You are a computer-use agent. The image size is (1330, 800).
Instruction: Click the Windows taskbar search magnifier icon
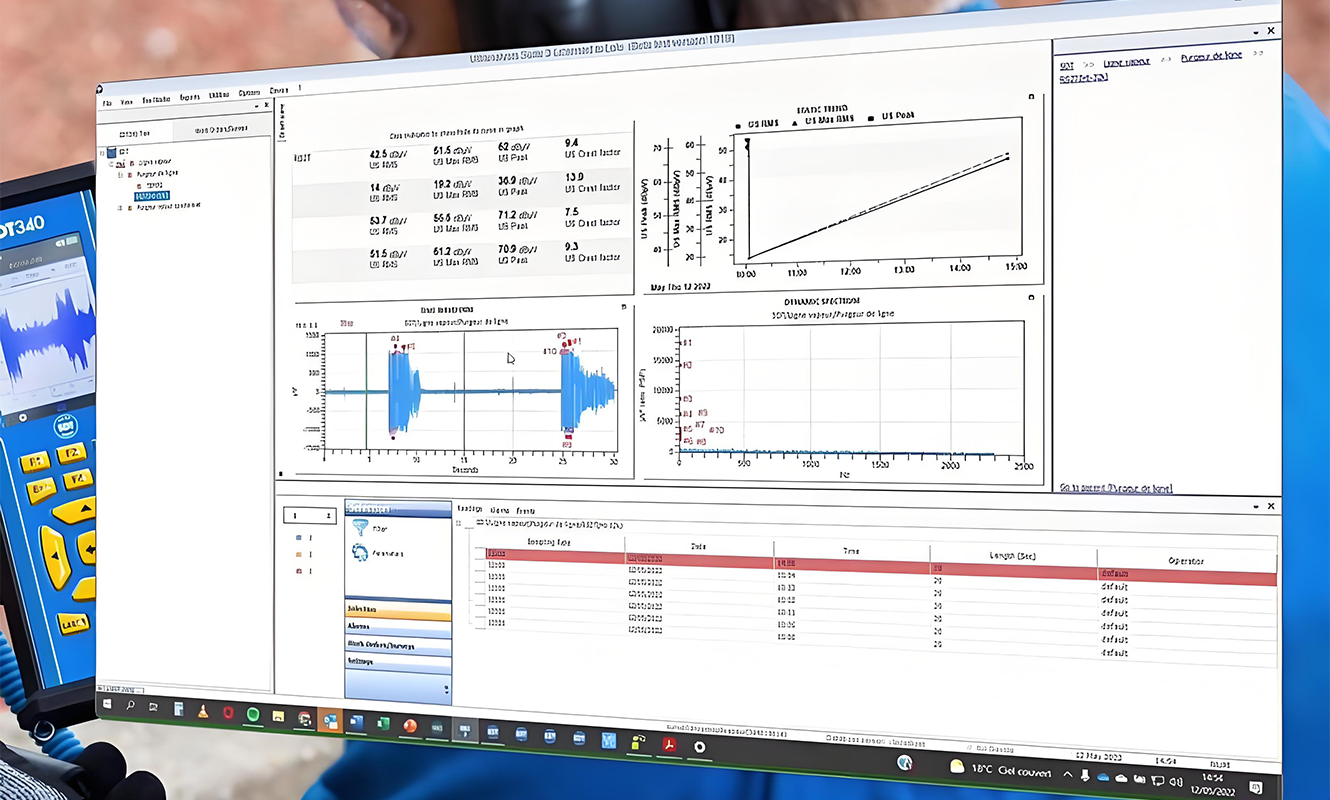130,705
